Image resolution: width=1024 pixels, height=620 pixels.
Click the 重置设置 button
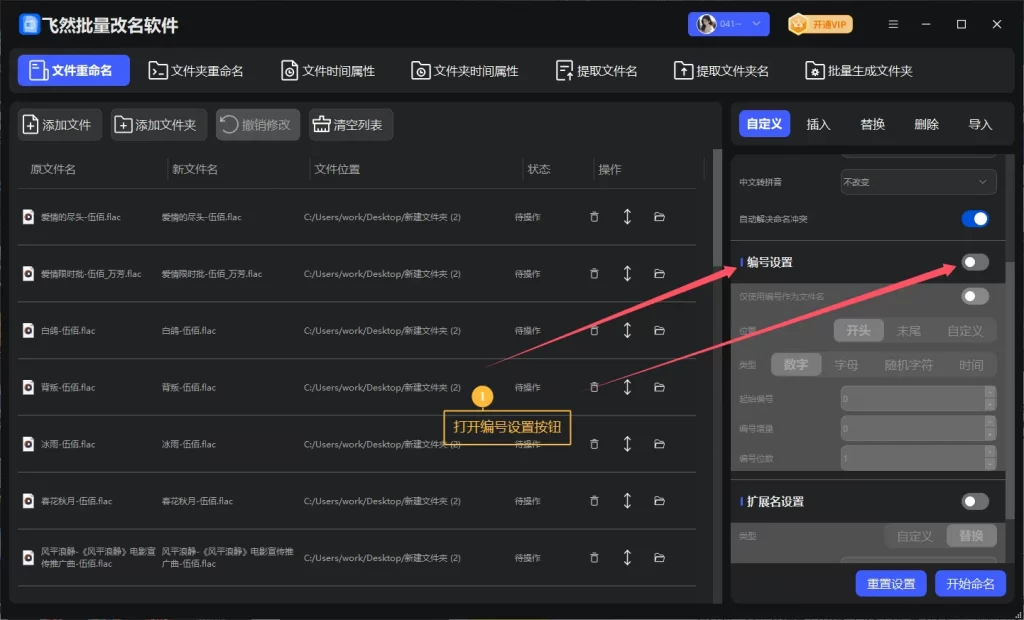(x=891, y=584)
